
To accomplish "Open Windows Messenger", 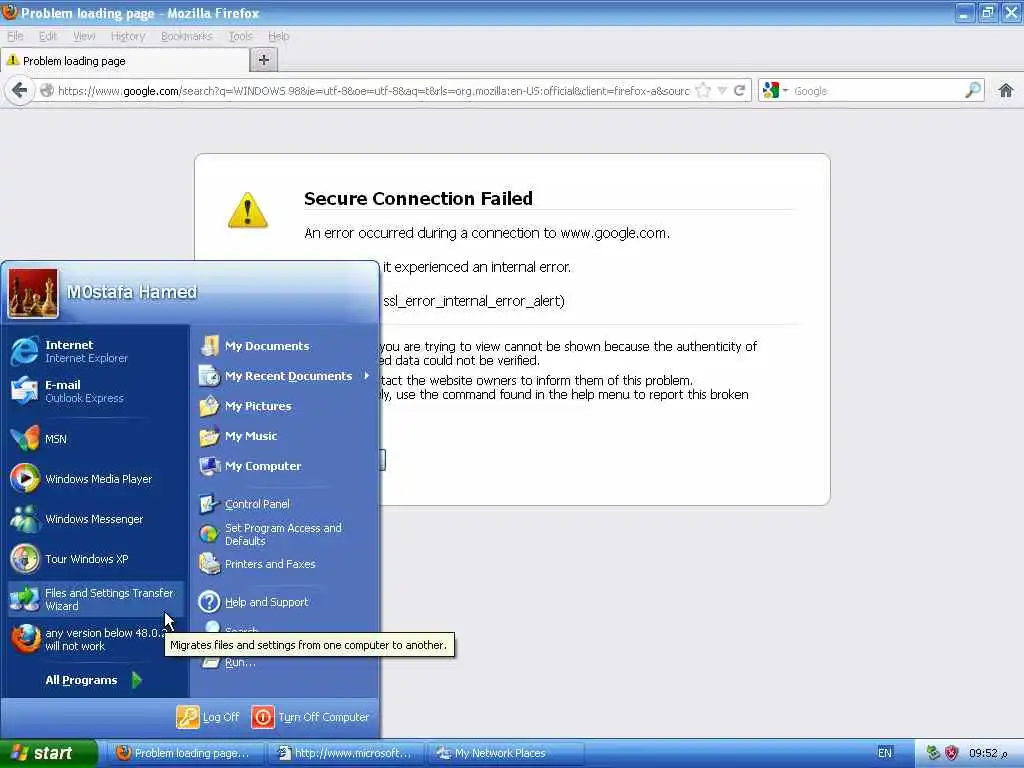I will tap(95, 519).
